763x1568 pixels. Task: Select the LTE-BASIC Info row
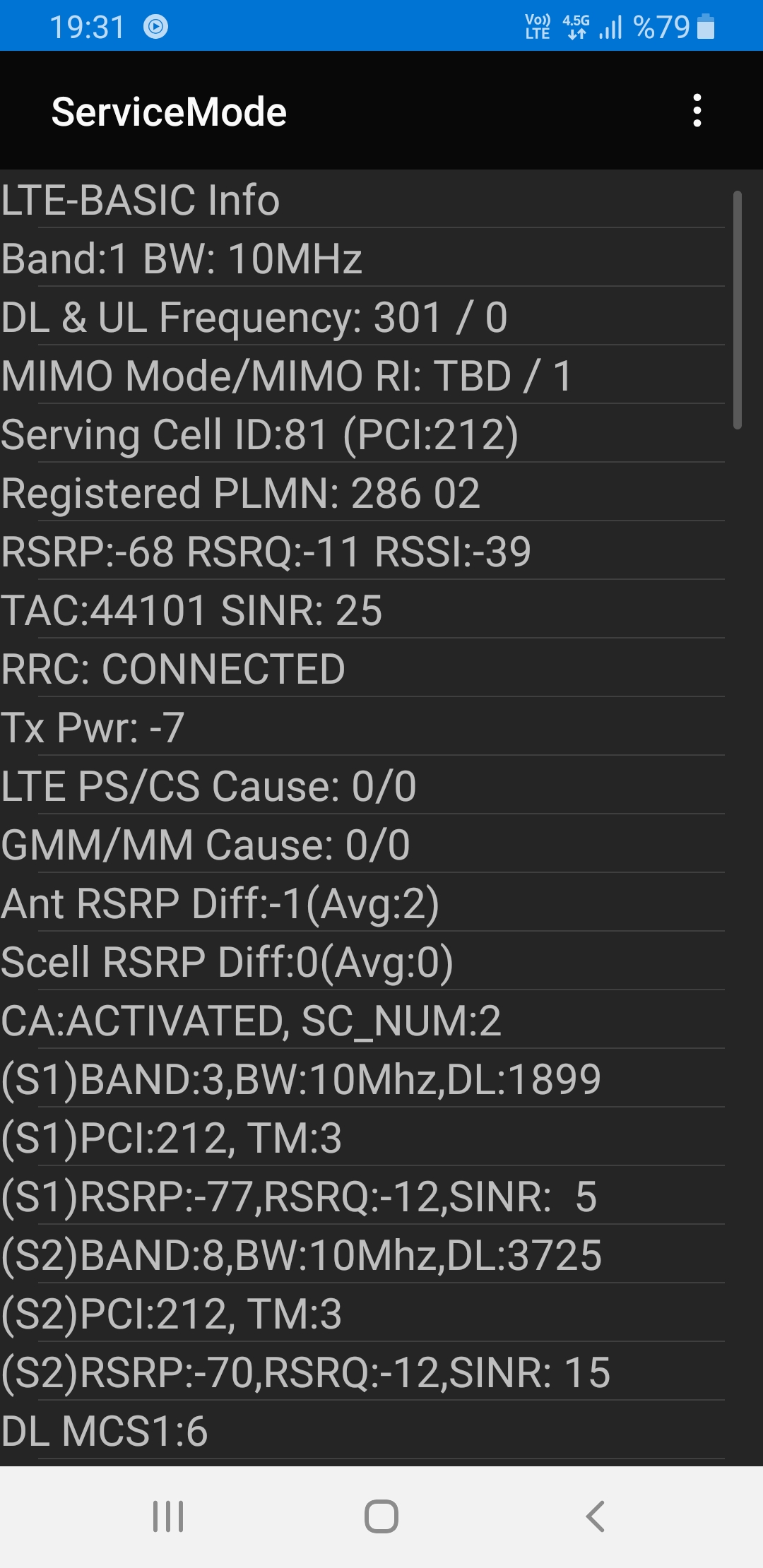click(362, 199)
